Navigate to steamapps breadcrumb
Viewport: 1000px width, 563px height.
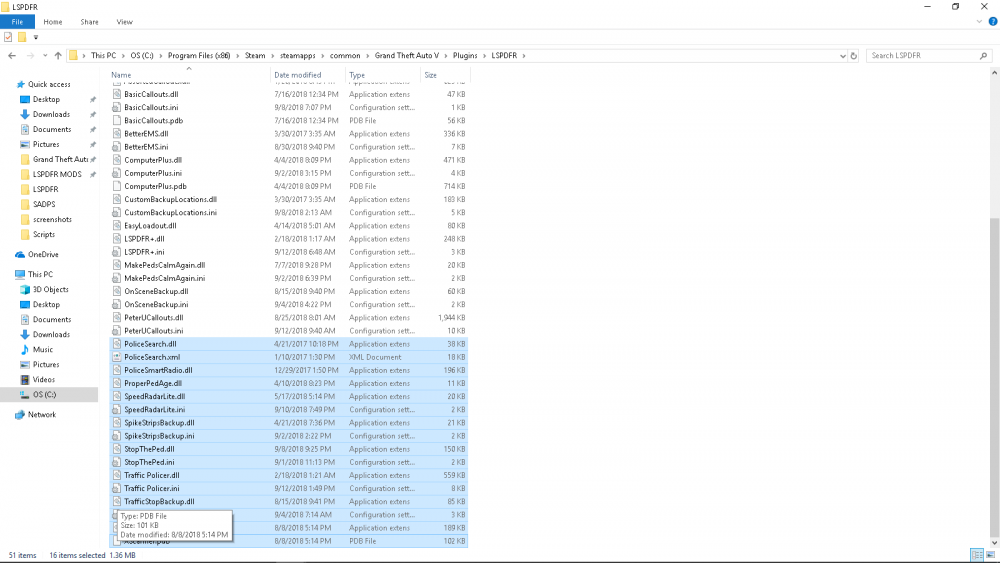pyautogui.click(x=298, y=55)
